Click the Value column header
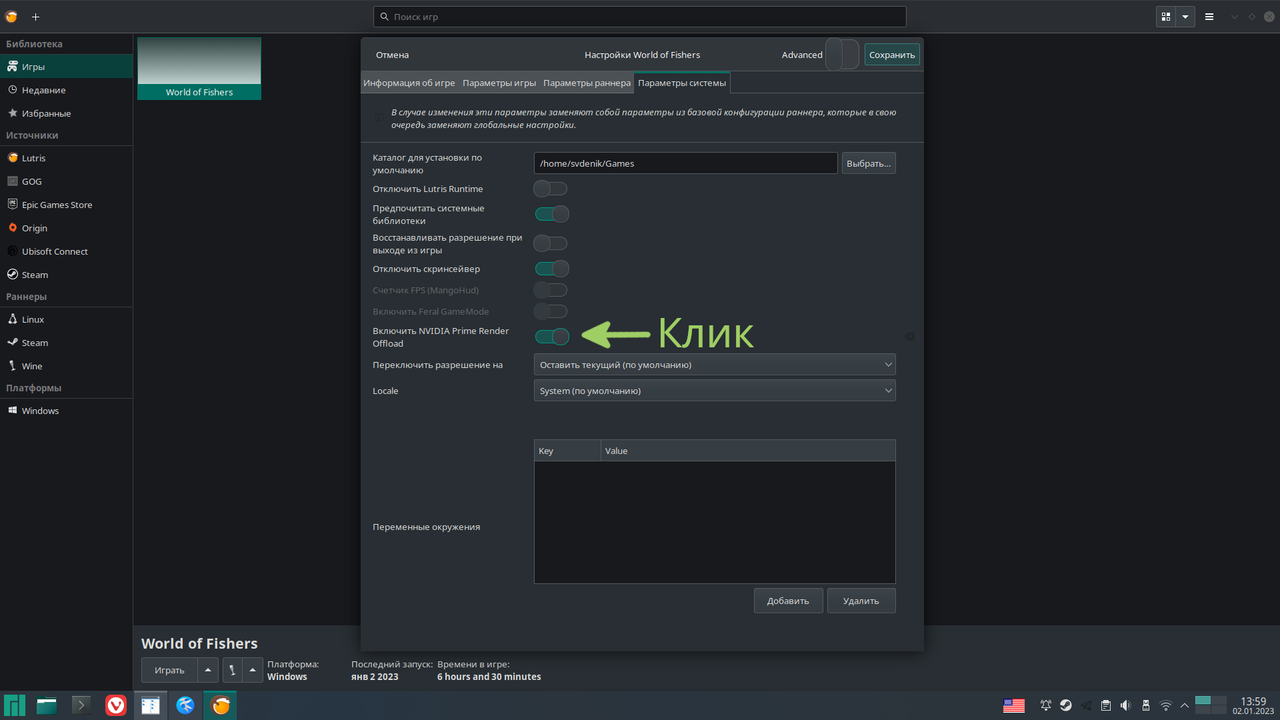 [x=748, y=451]
